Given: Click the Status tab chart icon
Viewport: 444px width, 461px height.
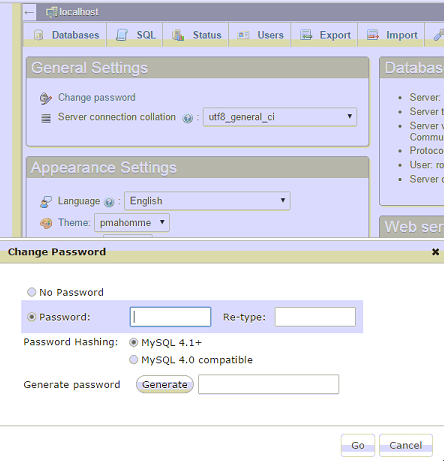Looking at the screenshot, I should [x=178, y=35].
